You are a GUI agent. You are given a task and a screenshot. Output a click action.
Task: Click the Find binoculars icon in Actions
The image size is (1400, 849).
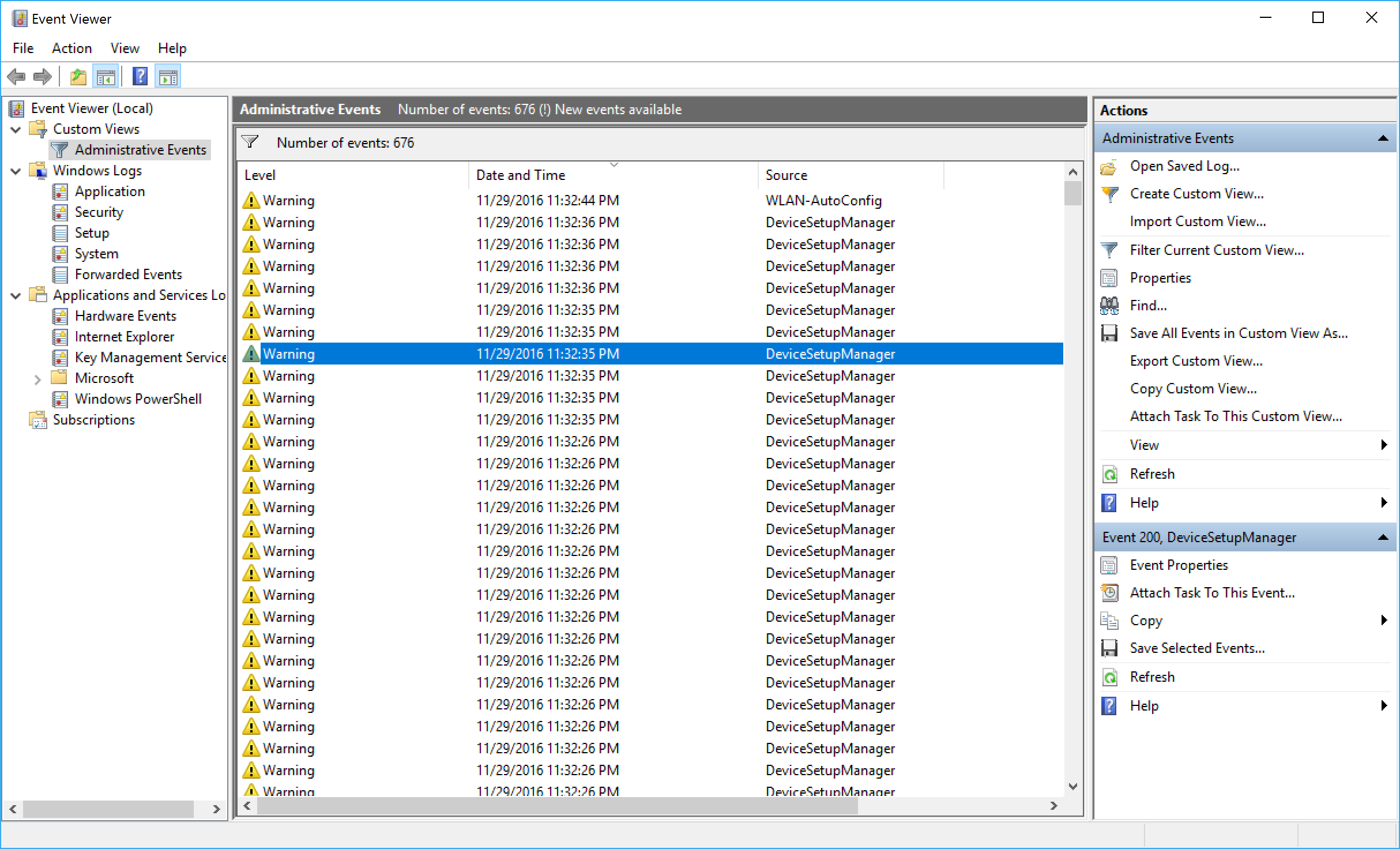click(x=1109, y=306)
